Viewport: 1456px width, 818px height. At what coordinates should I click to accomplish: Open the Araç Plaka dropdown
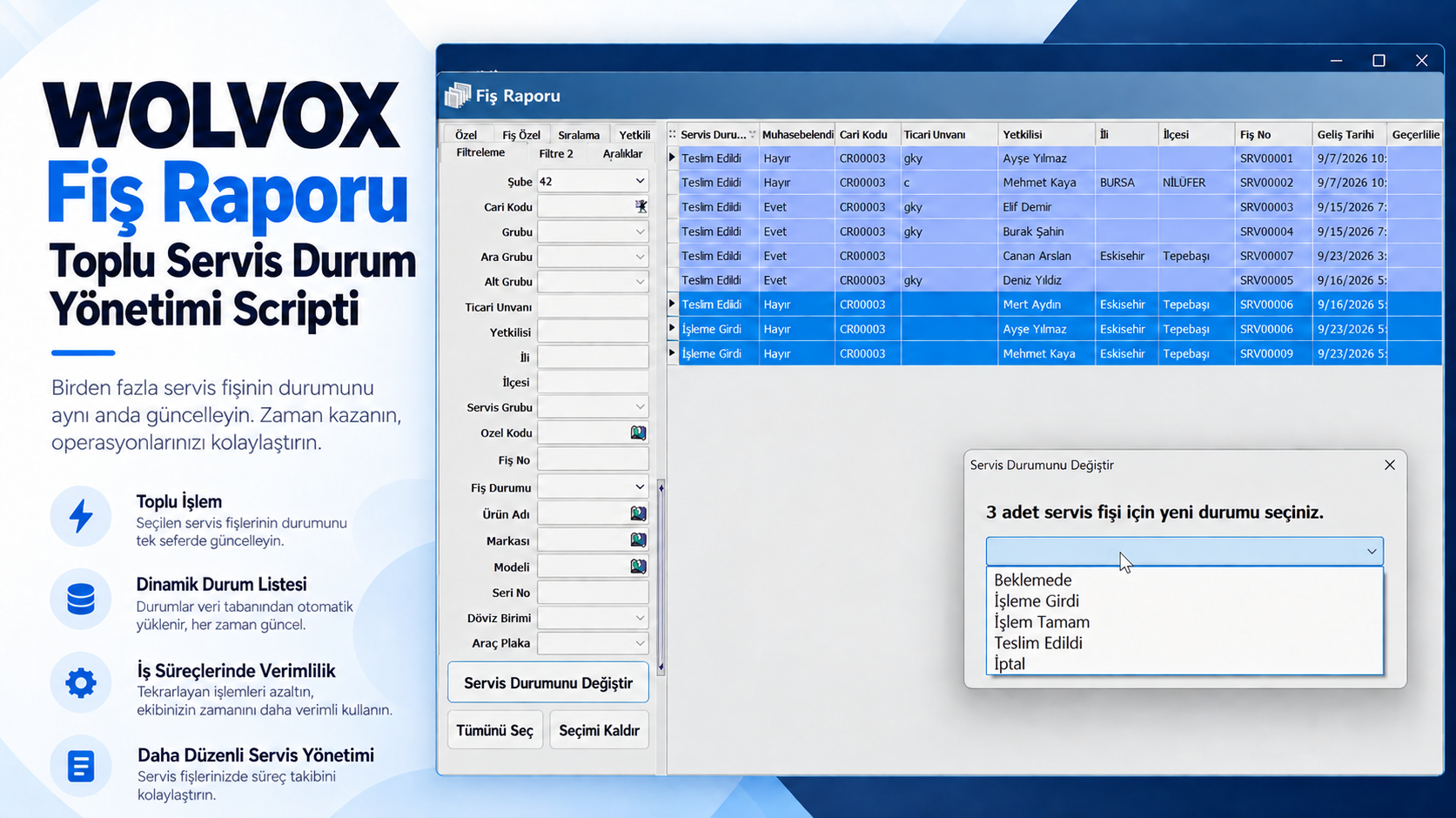pos(640,643)
